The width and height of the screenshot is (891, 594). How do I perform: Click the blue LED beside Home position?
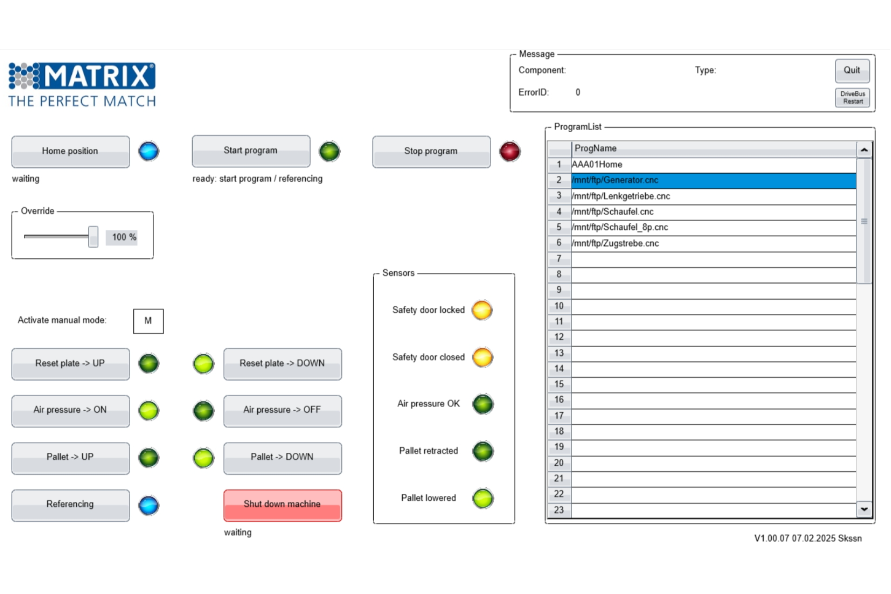(149, 152)
